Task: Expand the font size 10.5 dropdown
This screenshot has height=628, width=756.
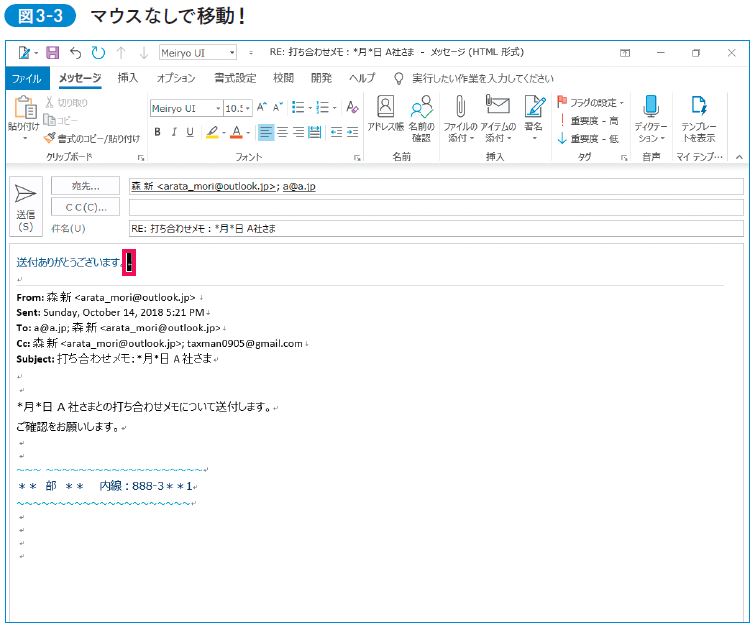Action: [248, 108]
